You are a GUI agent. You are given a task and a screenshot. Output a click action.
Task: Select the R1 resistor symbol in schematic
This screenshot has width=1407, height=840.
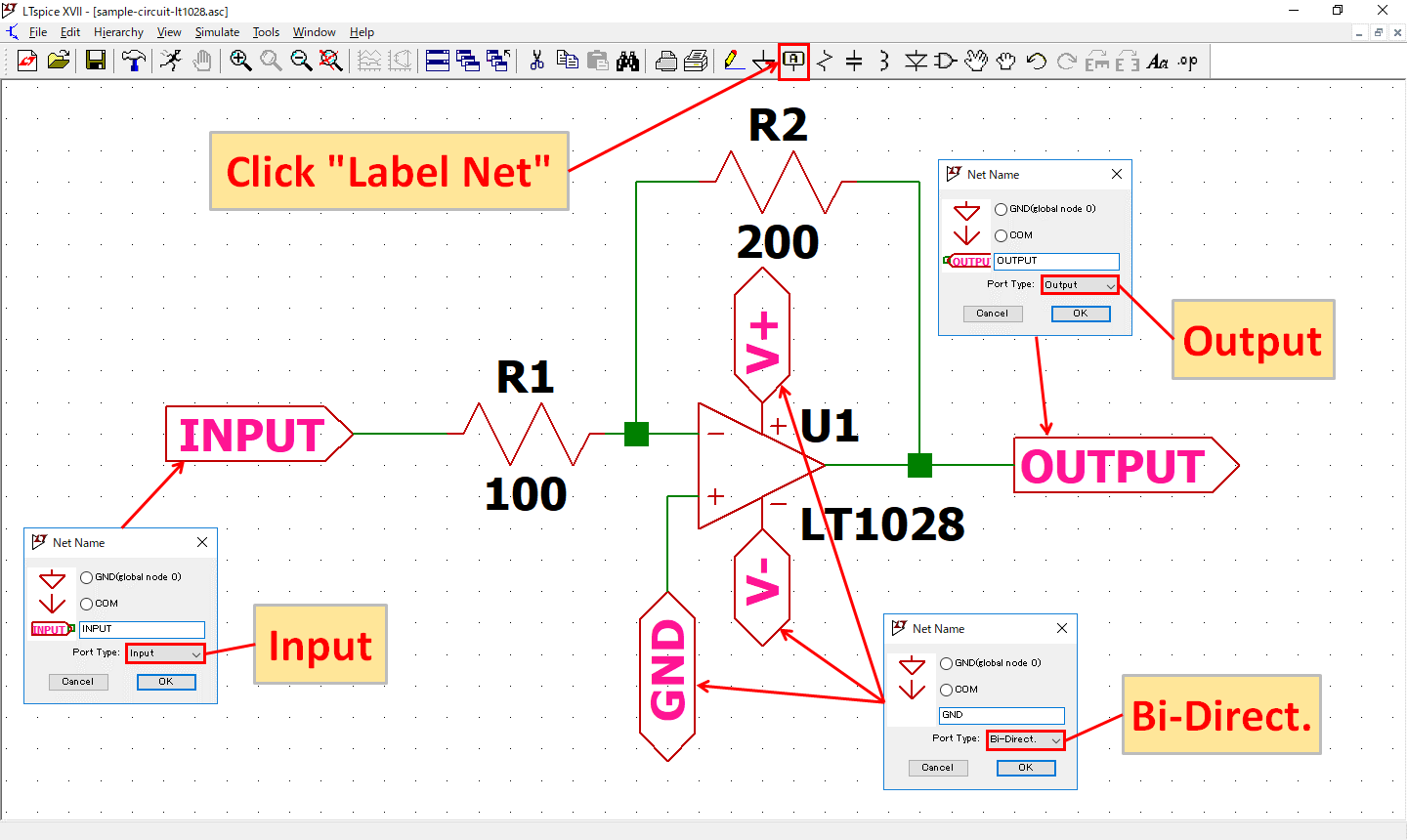click(x=527, y=434)
